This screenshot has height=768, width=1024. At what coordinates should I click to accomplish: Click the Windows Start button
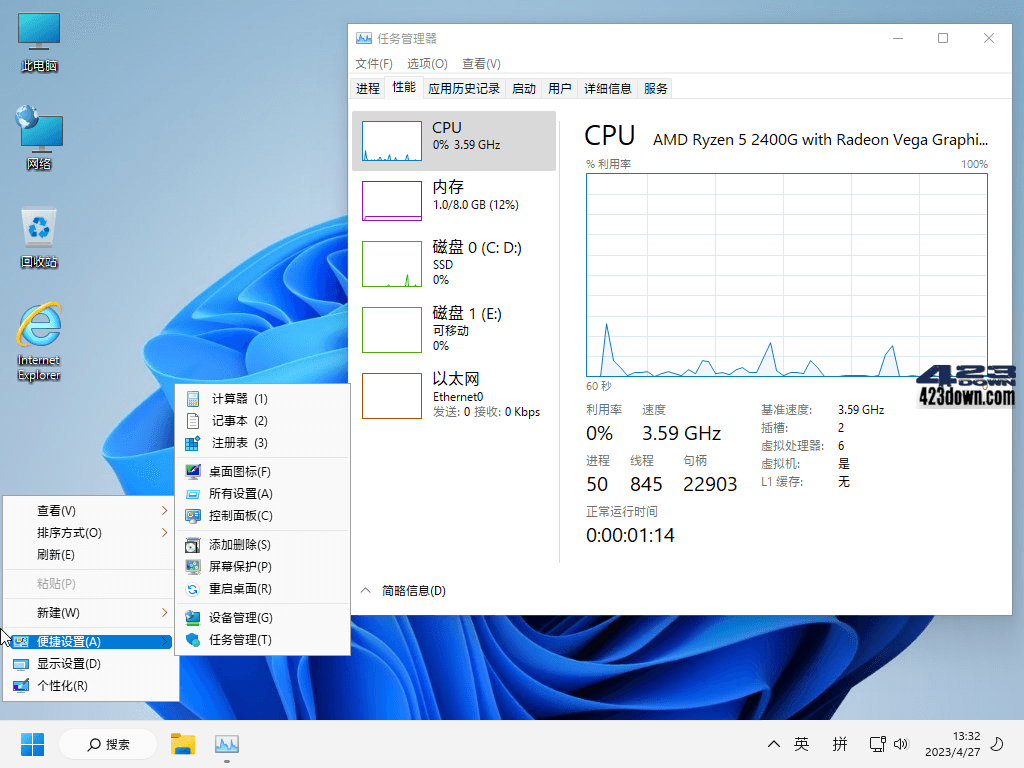(x=32, y=744)
